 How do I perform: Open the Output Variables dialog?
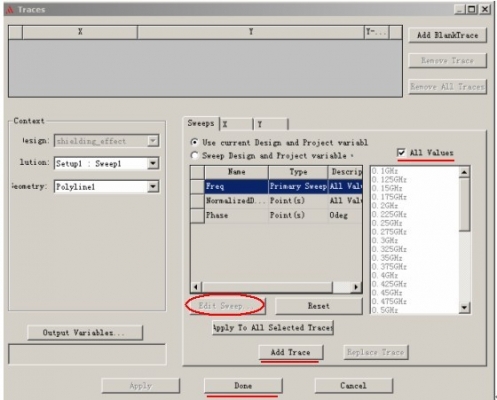pos(85,333)
